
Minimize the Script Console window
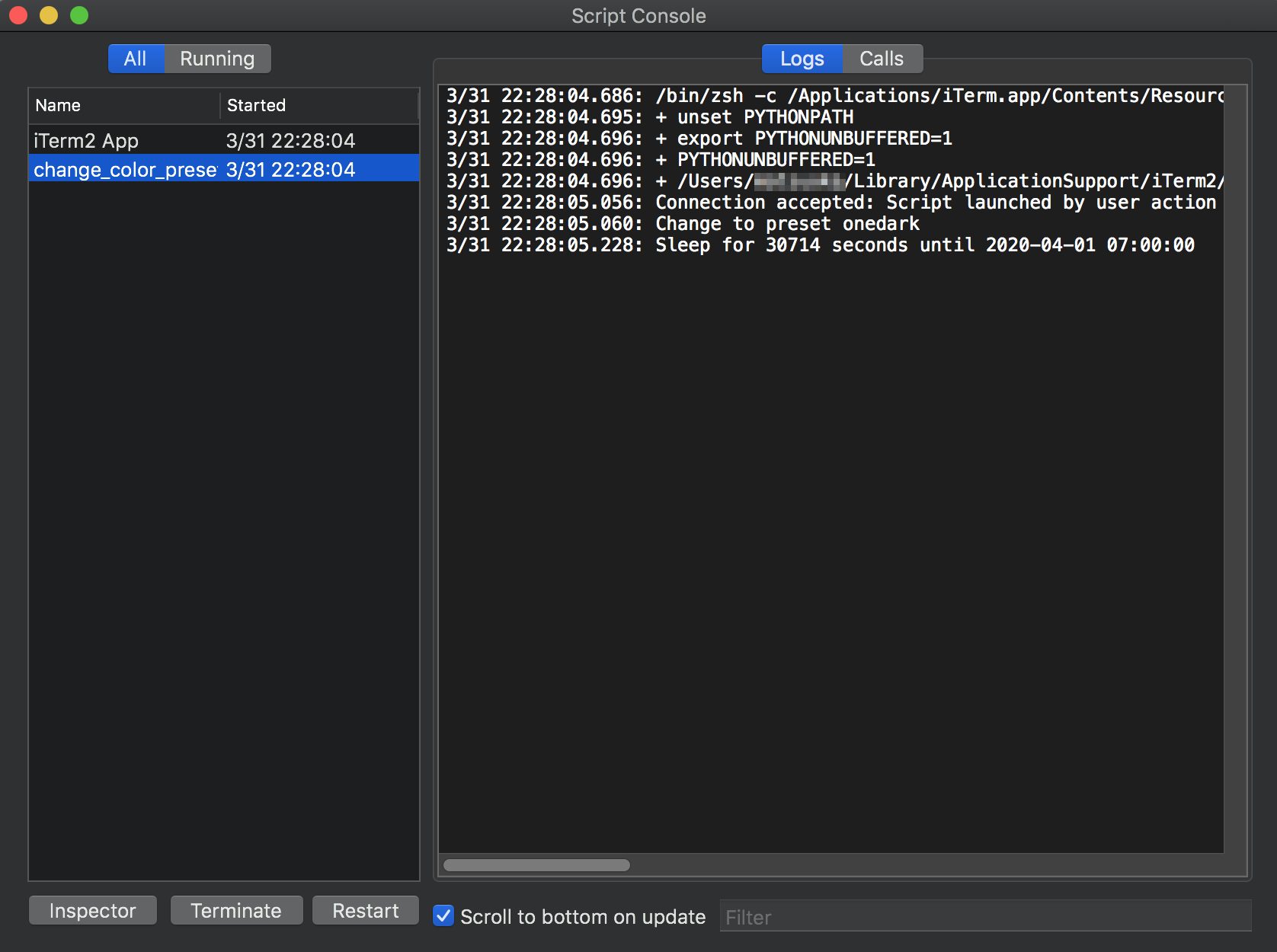pos(49,15)
